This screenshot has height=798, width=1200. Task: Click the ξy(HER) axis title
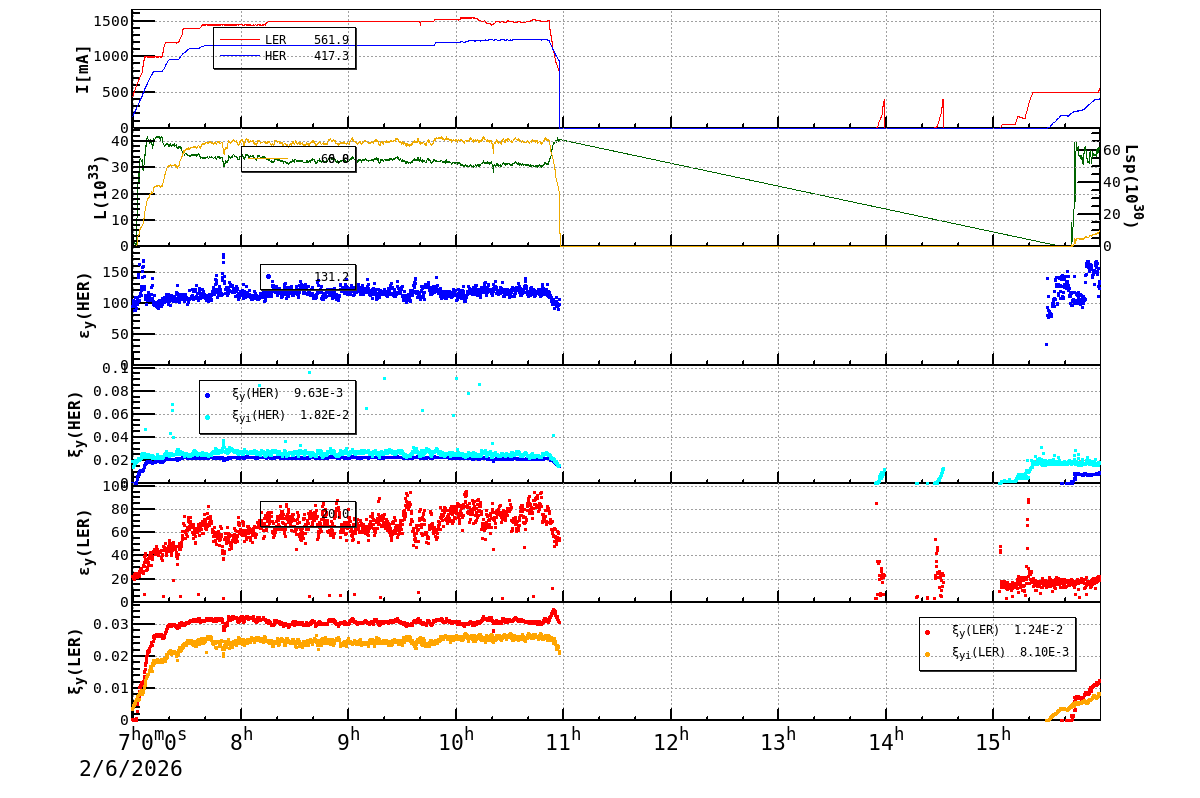click(78, 424)
